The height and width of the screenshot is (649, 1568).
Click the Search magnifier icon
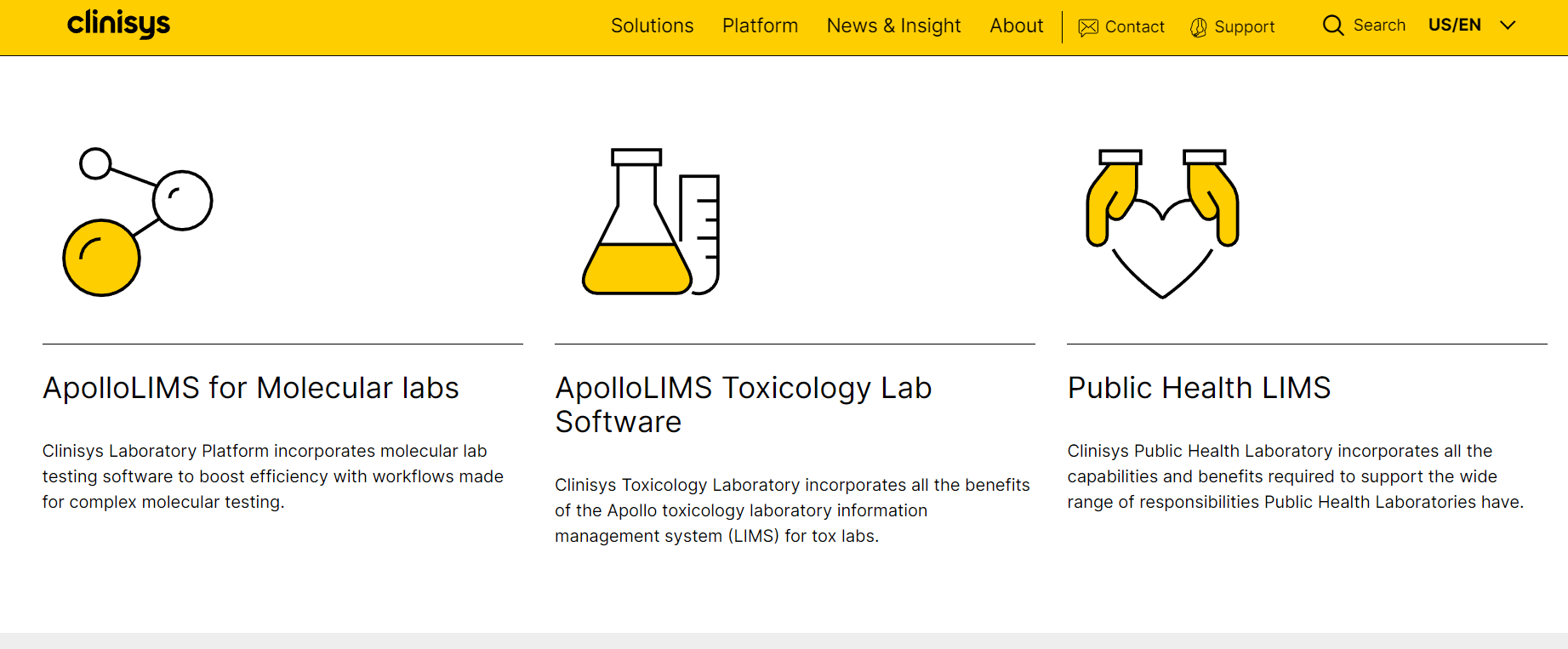tap(1333, 26)
